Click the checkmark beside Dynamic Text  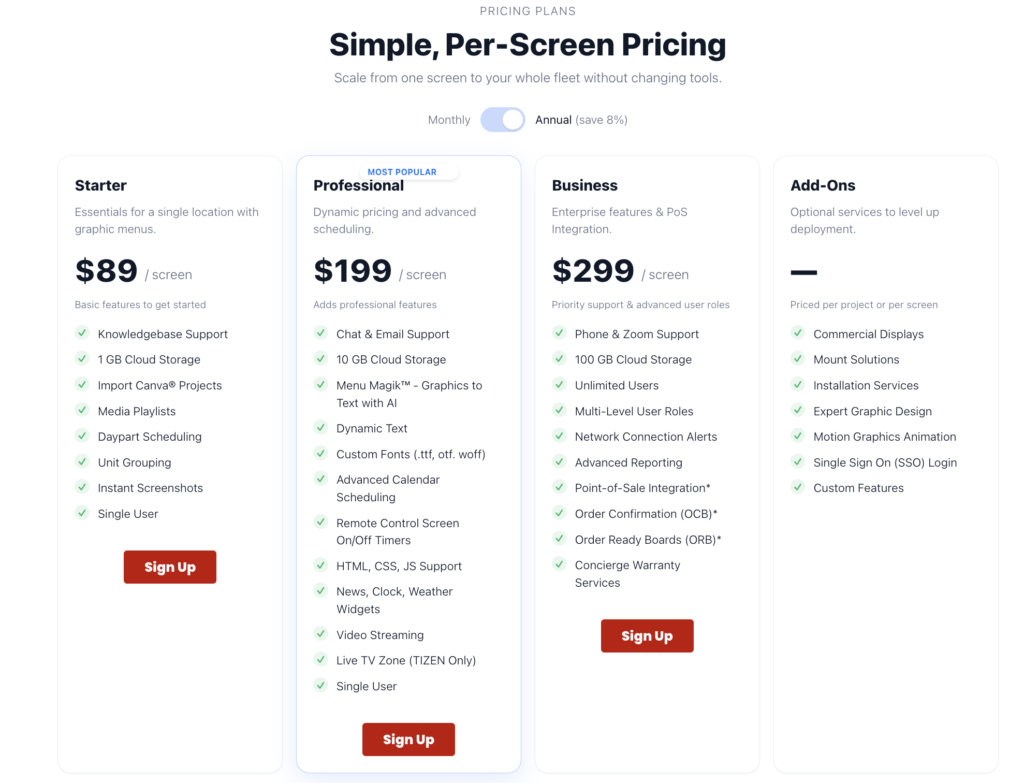click(321, 428)
